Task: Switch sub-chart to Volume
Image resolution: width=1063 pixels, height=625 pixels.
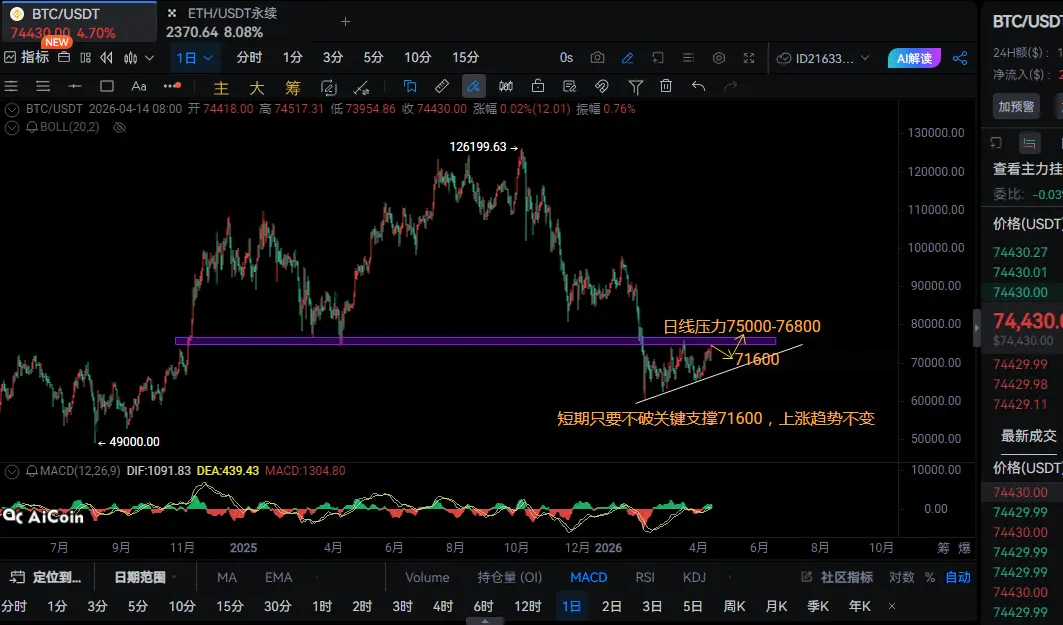Action: pyautogui.click(x=427, y=578)
